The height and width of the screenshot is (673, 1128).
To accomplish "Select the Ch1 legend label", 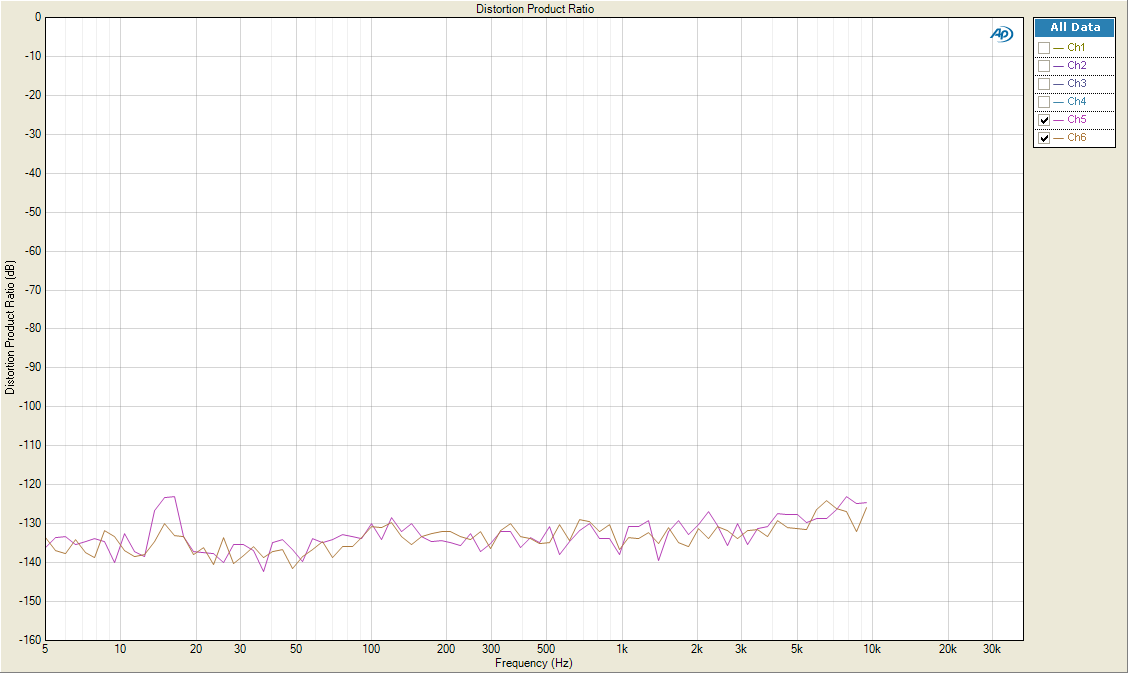I will tap(1076, 47).
